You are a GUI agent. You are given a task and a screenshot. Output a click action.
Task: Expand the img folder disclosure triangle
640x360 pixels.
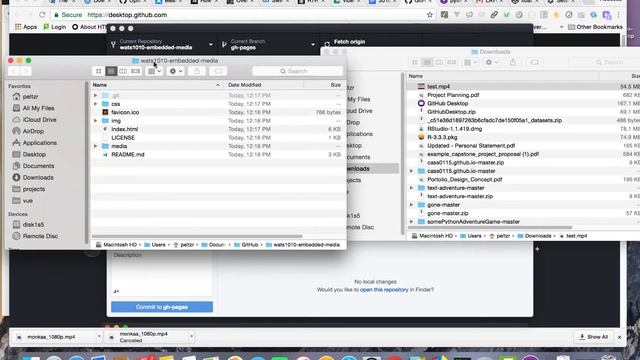pos(96,121)
